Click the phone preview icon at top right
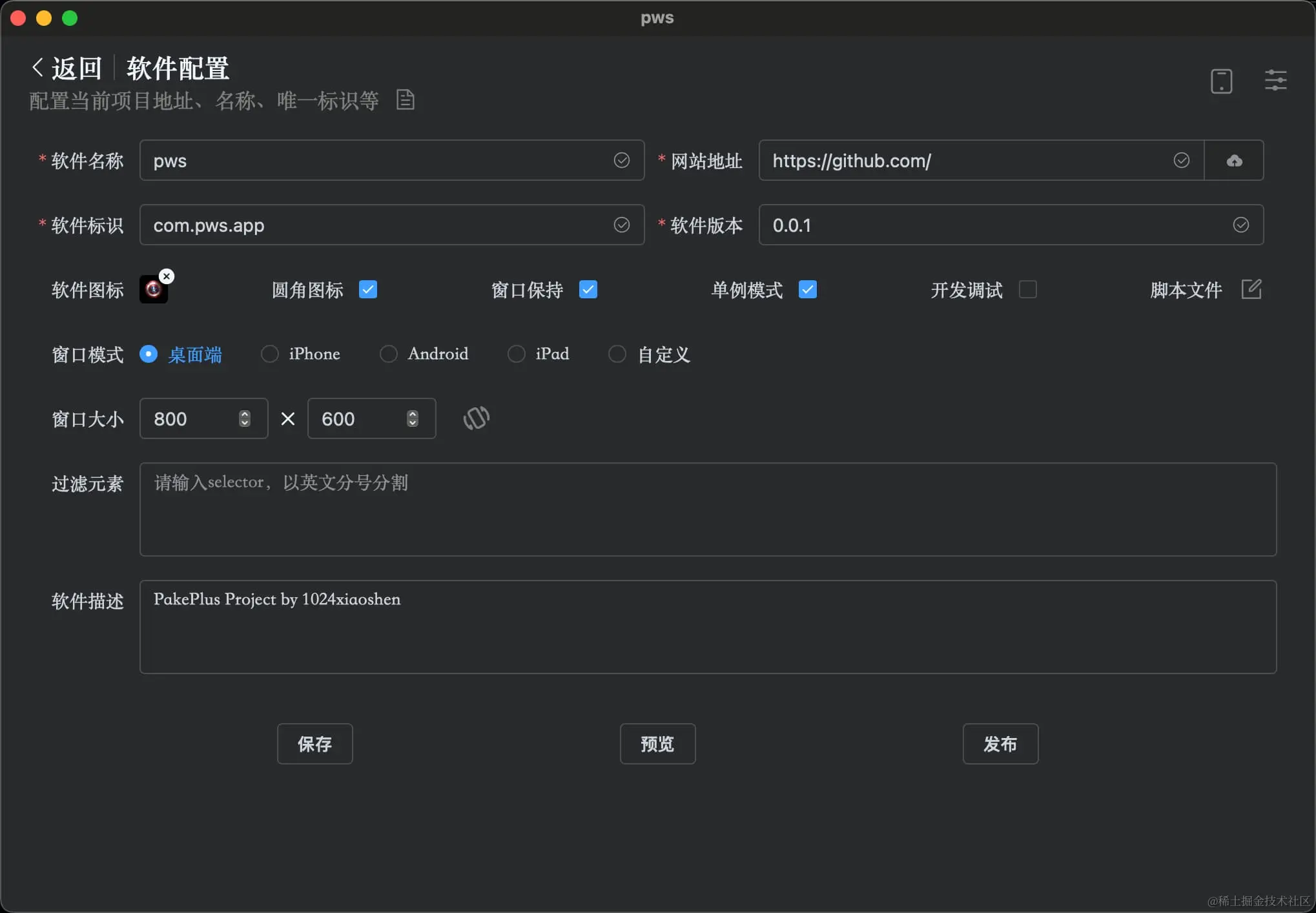The image size is (1316, 913). (1221, 81)
